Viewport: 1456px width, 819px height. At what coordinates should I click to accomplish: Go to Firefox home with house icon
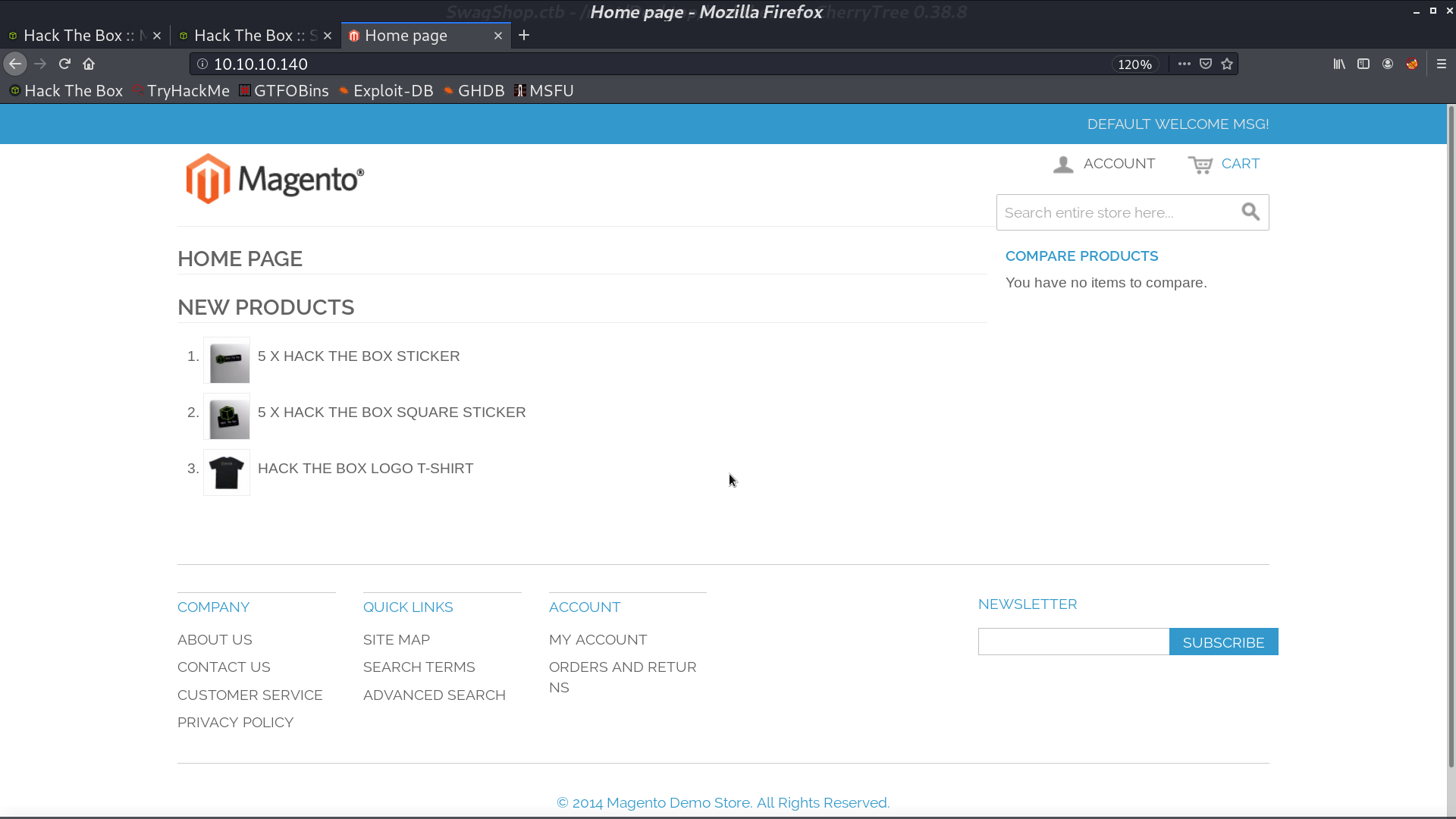point(89,64)
